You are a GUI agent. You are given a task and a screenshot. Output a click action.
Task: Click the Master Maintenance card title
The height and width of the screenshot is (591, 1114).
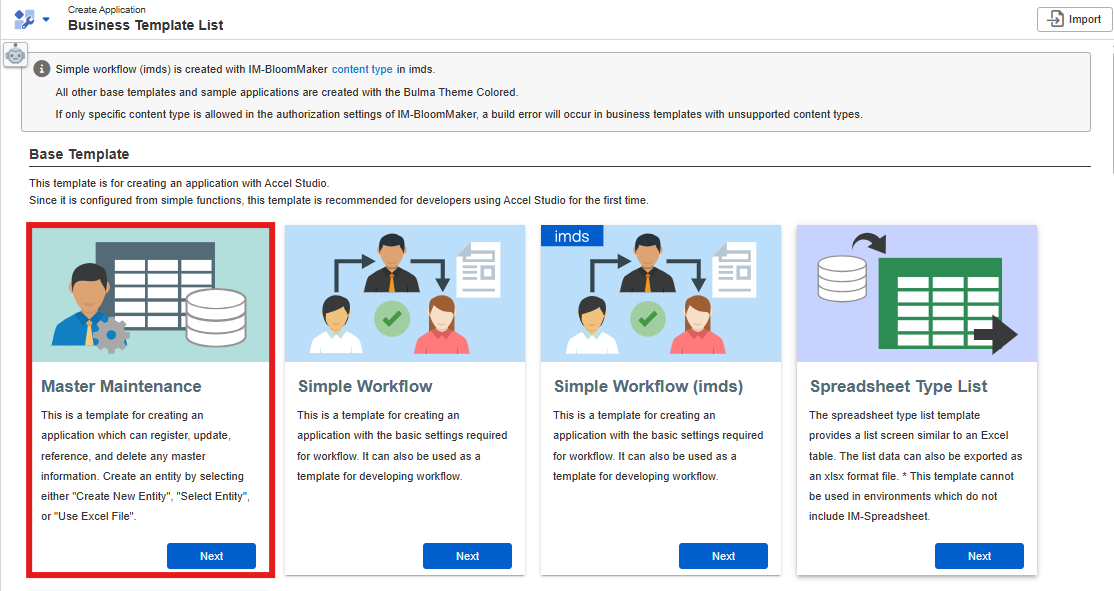click(x=121, y=386)
